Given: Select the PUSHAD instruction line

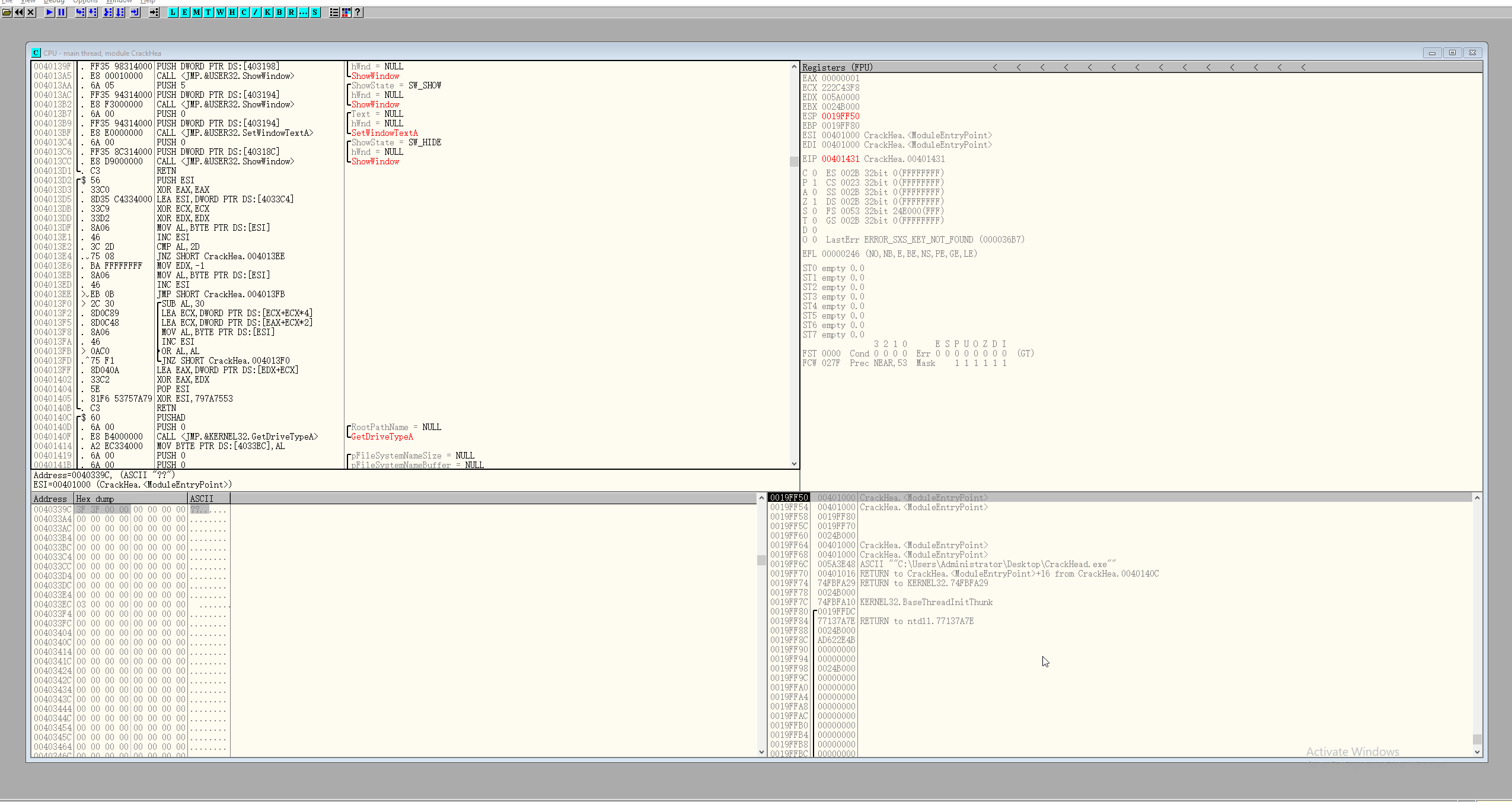Looking at the screenshot, I should 171,418.
